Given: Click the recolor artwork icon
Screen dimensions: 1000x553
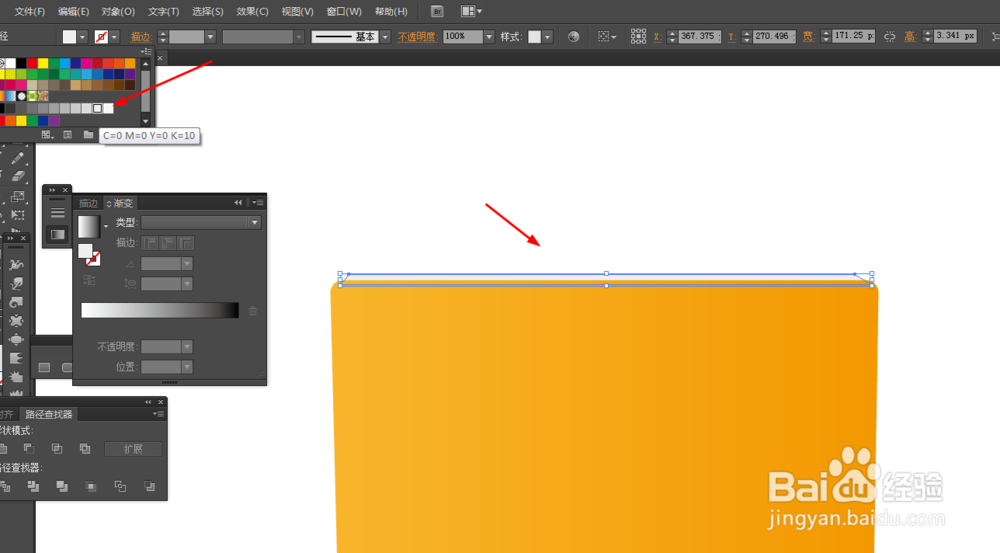Looking at the screenshot, I should [573, 36].
